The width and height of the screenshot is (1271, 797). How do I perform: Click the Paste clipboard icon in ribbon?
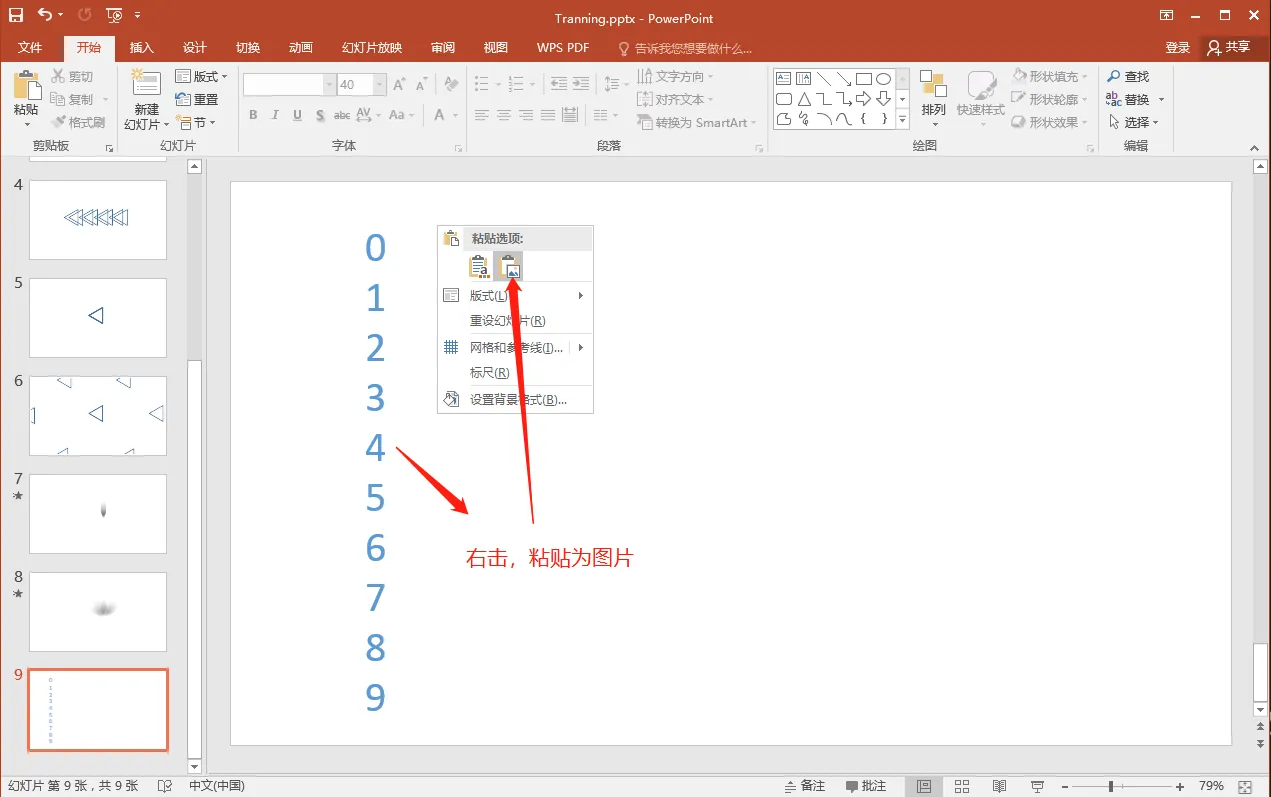26,85
